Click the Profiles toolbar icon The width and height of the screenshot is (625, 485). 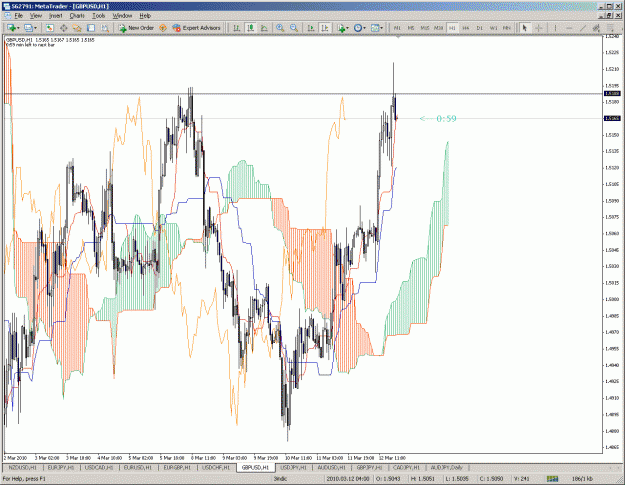coord(28,28)
